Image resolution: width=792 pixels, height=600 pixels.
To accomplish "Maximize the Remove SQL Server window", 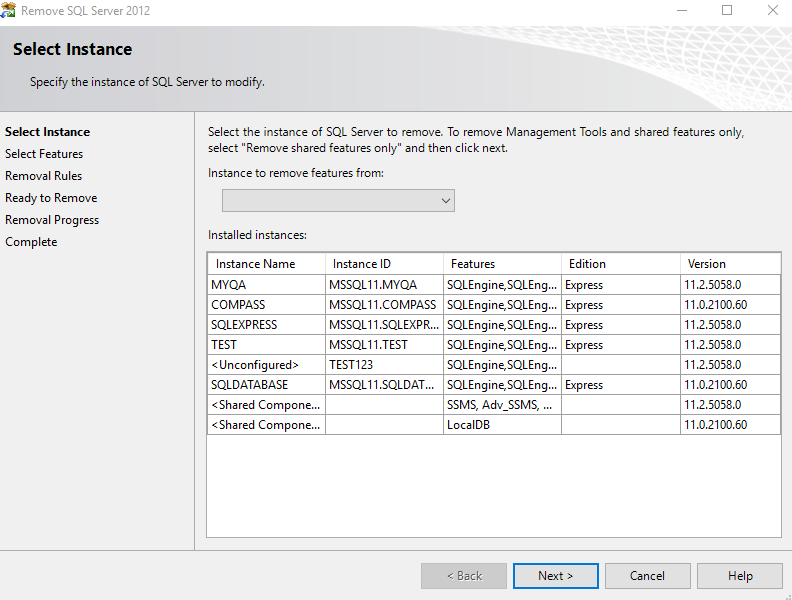I will click(727, 11).
